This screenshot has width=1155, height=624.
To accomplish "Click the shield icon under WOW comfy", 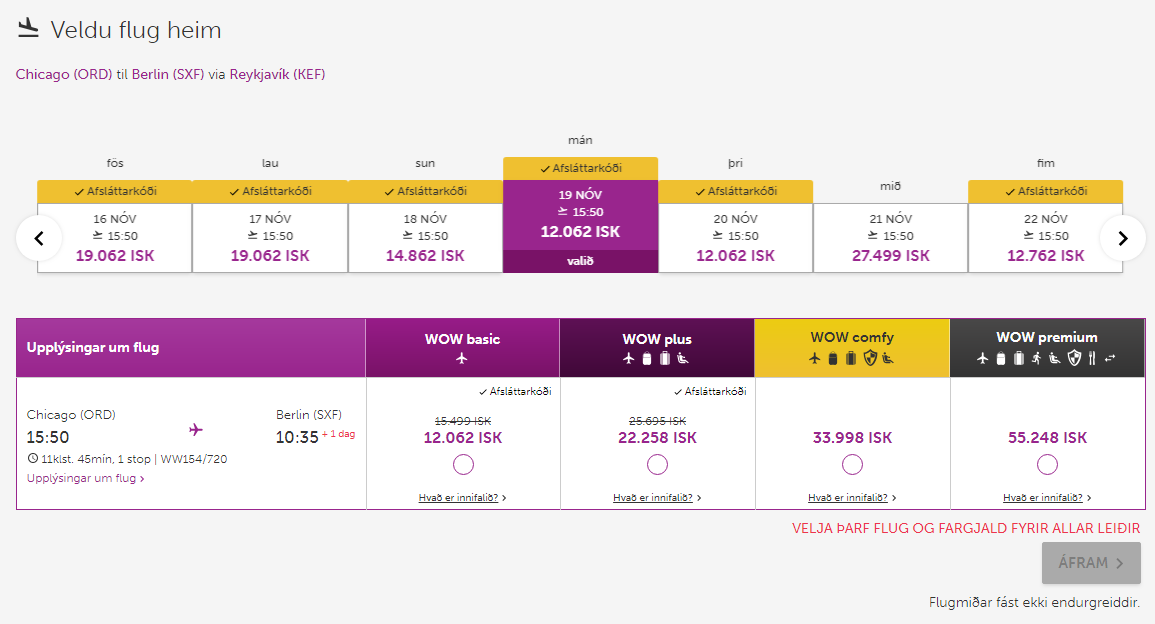I will 870,358.
